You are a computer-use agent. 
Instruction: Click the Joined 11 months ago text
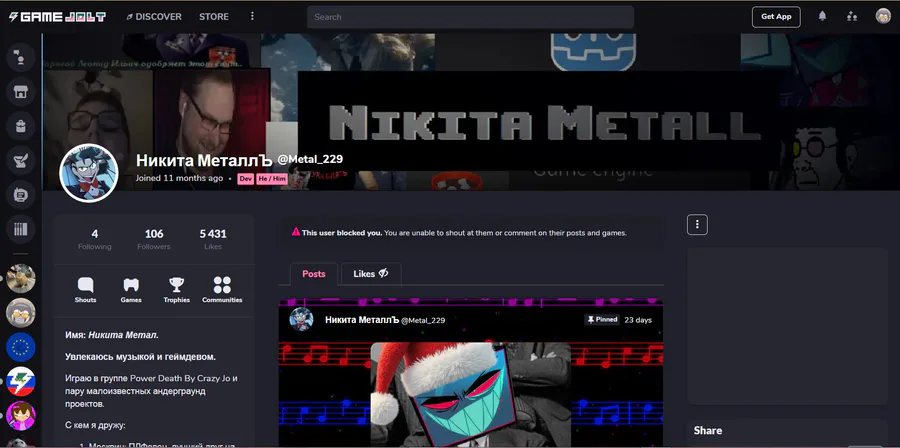coord(179,178)
